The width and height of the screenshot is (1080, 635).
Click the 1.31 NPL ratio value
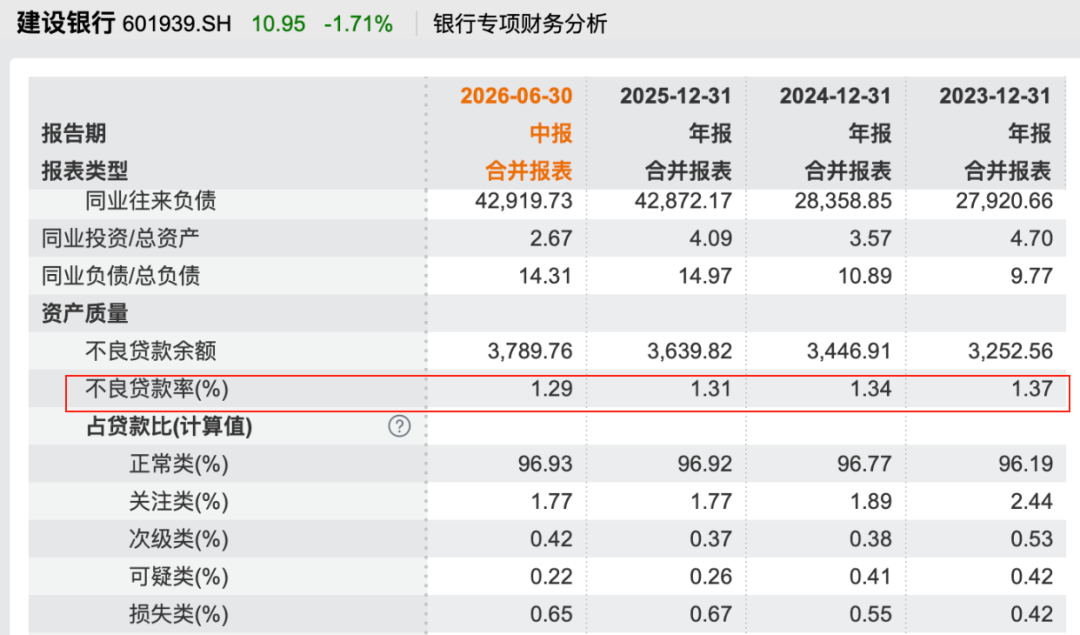click(x=711, y=388)
